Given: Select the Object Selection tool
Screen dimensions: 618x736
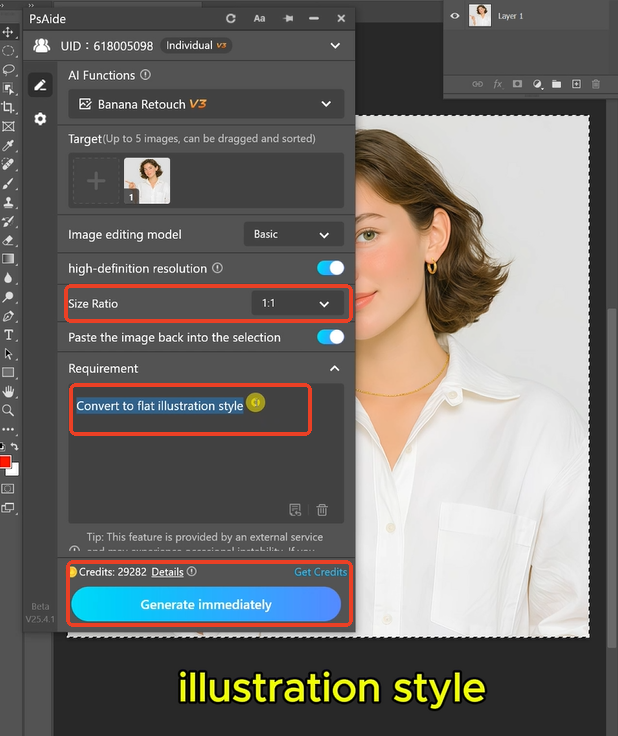Looking at the screenshot, I should pyautogui.click(x=8, y=89).
